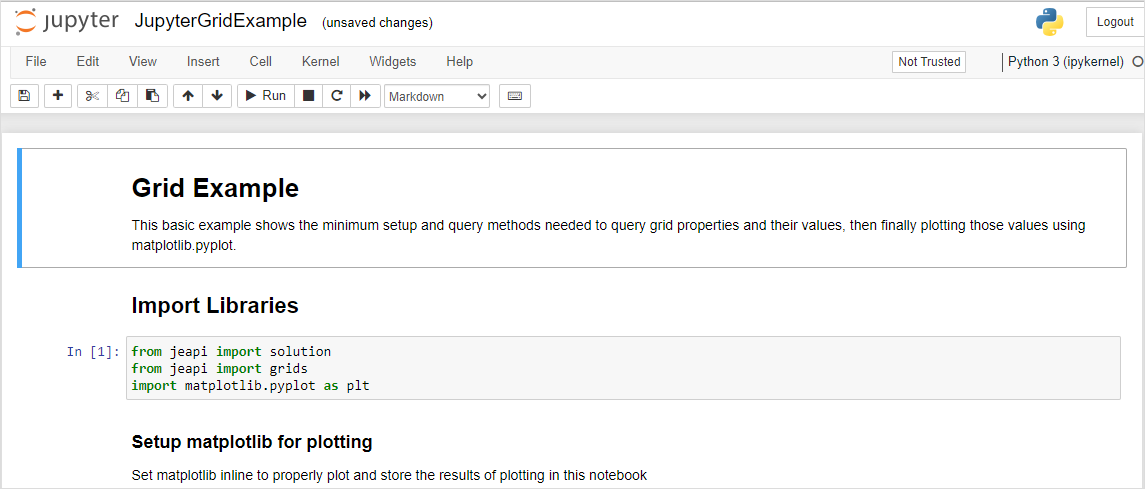This screenshot has width=1145, height=489.
Task: Expand the Widgets menu
Action: pos(392,61)
